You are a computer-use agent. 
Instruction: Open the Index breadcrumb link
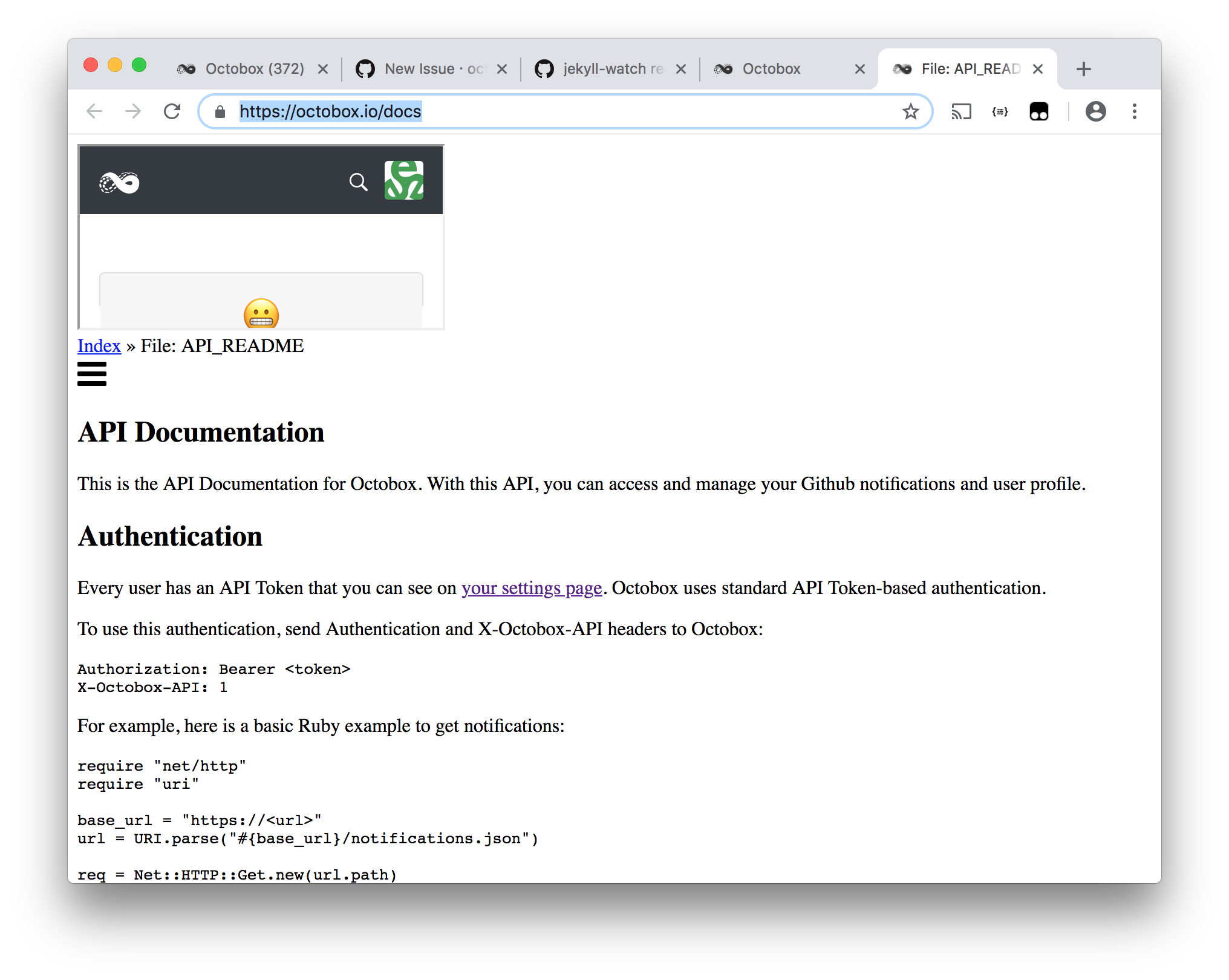(99, 346)
